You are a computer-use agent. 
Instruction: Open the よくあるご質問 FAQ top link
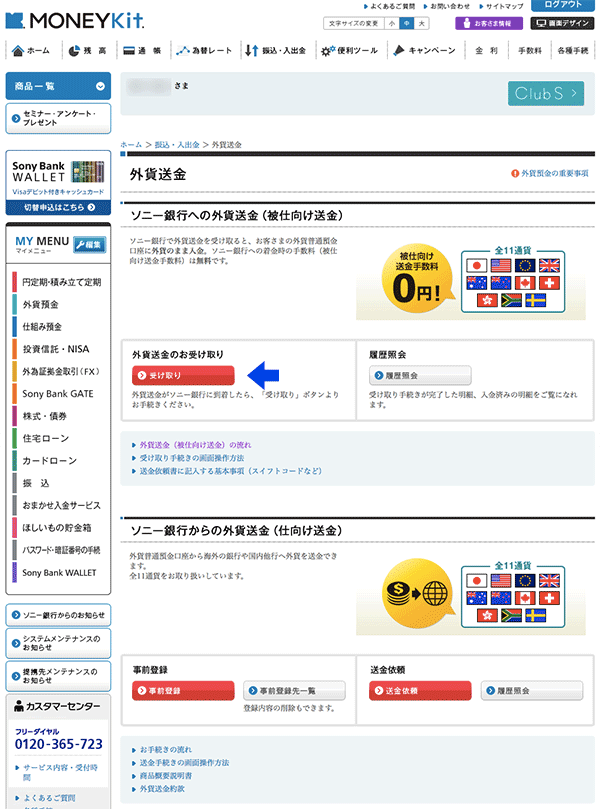tap(389, 6)
